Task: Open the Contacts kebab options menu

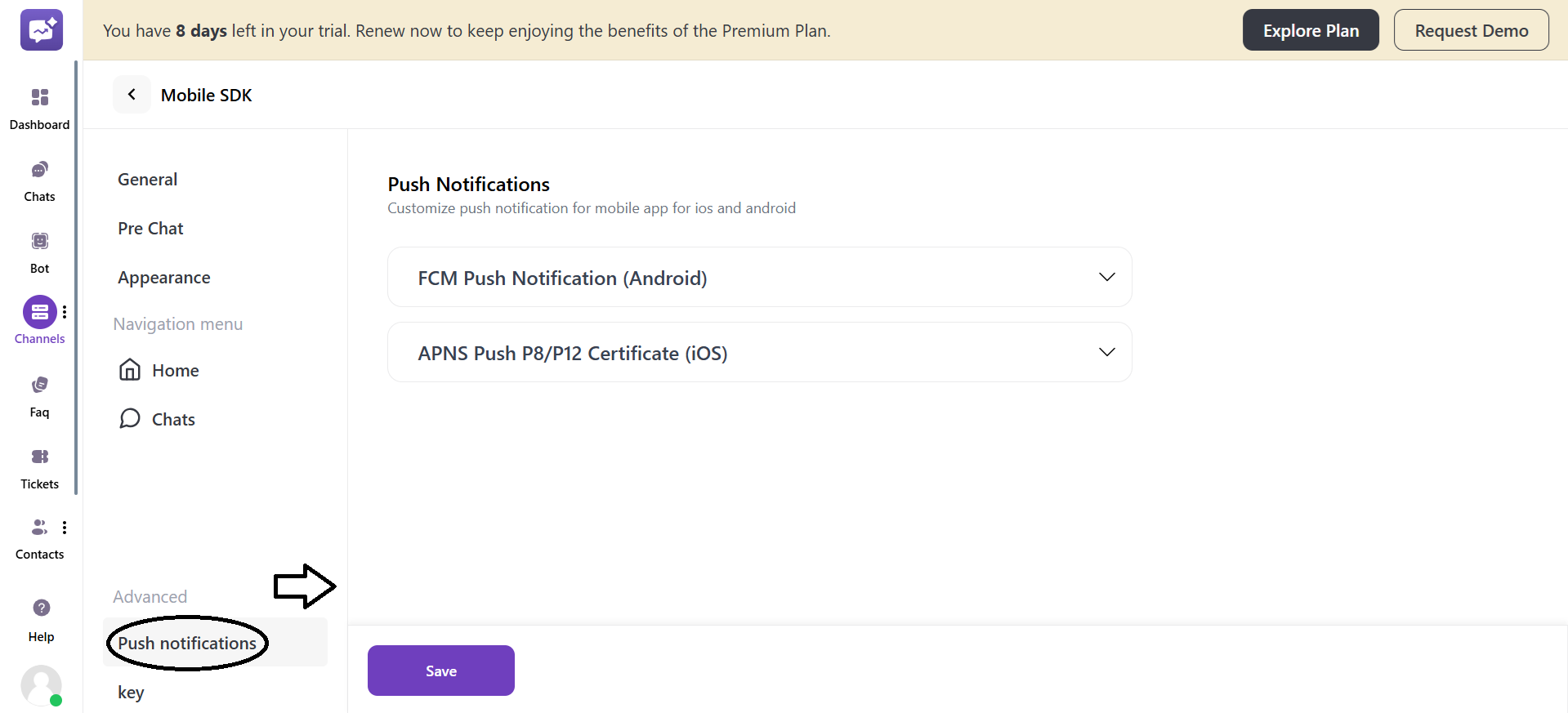Action: [x=65, y=527]
